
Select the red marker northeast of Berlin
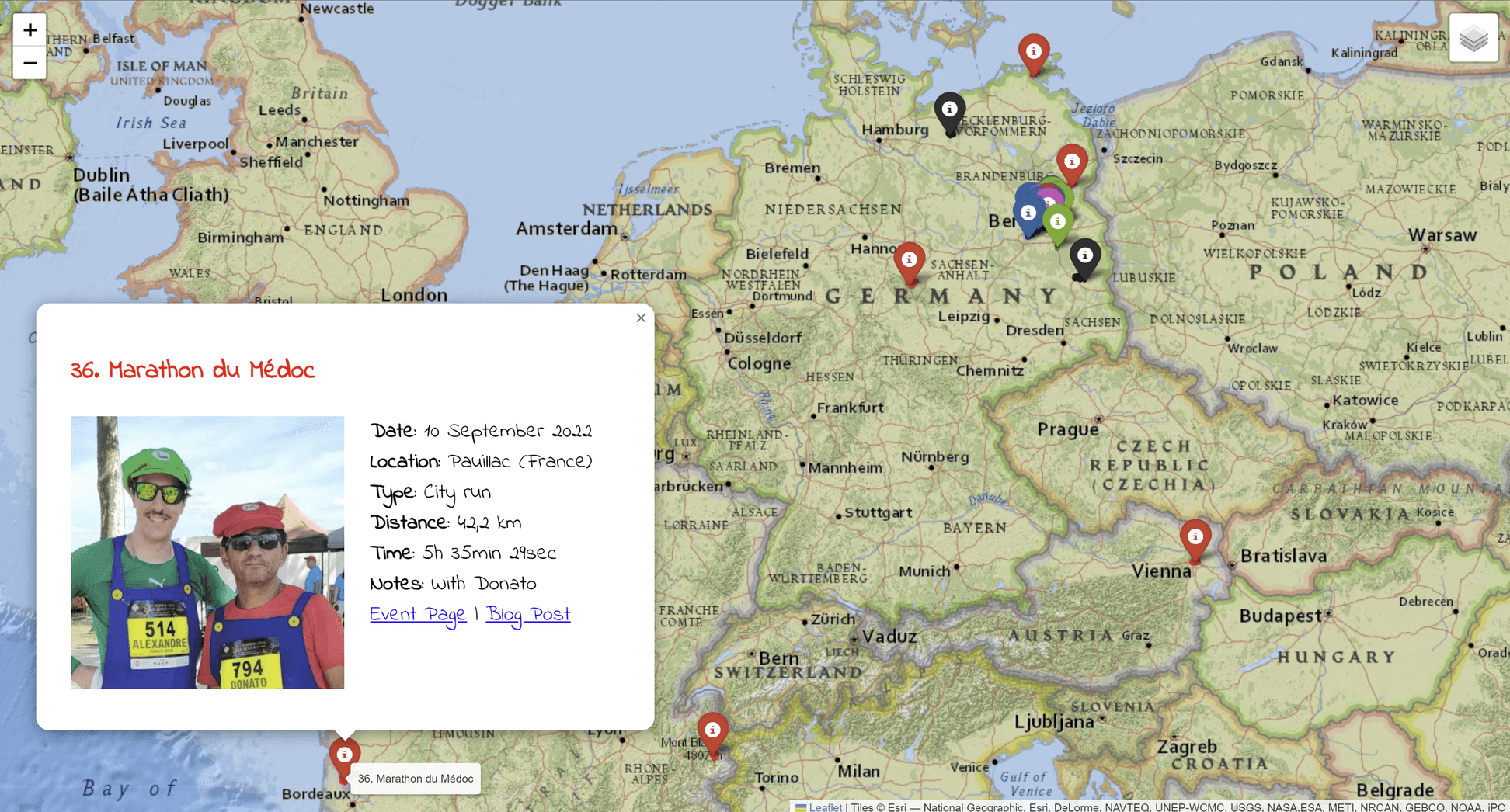1072,161
